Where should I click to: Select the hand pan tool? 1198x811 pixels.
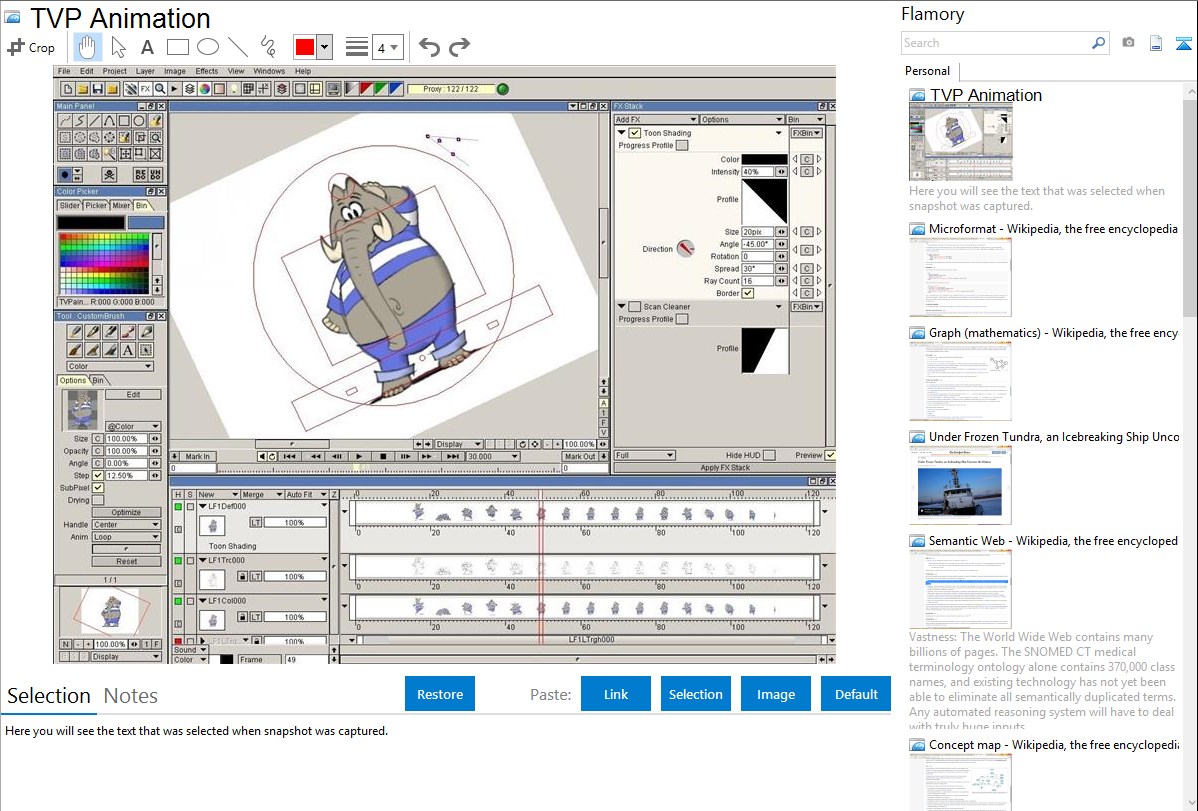(87, 47)
